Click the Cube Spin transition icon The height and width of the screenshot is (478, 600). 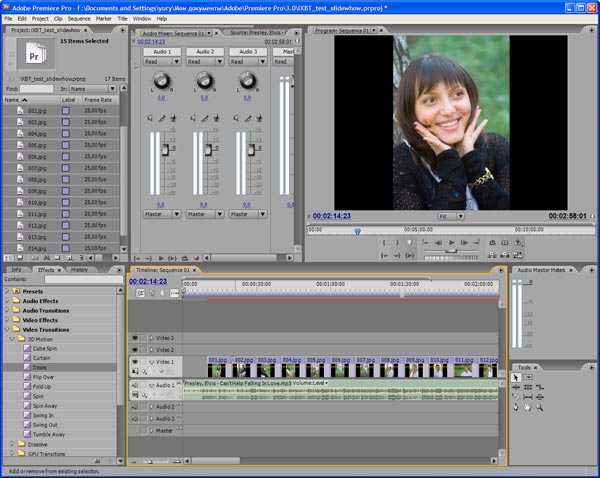28,350
